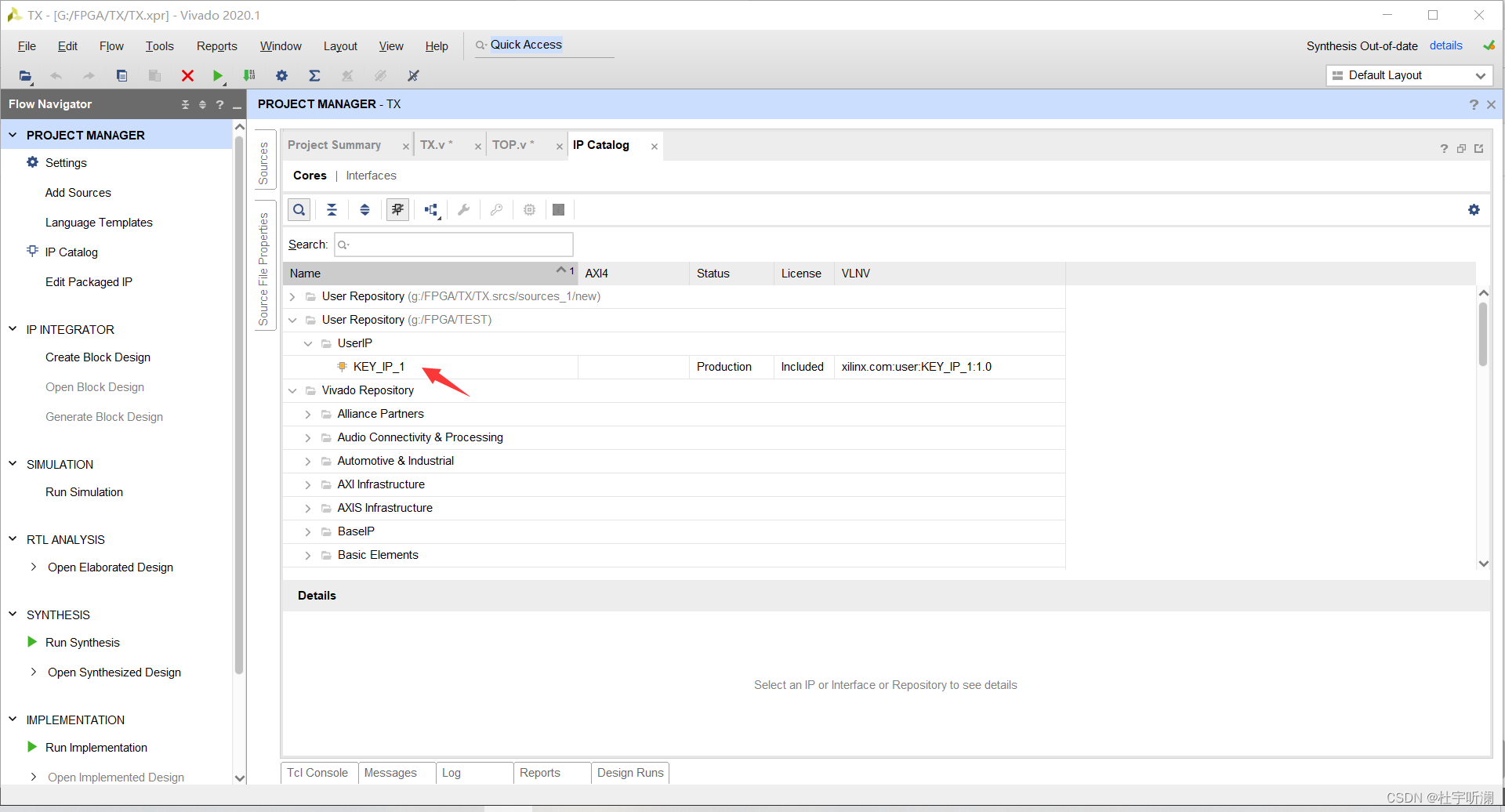
Task: Click the green Run flow arrow
Action: pyautogui.click(x=218, y=76)
